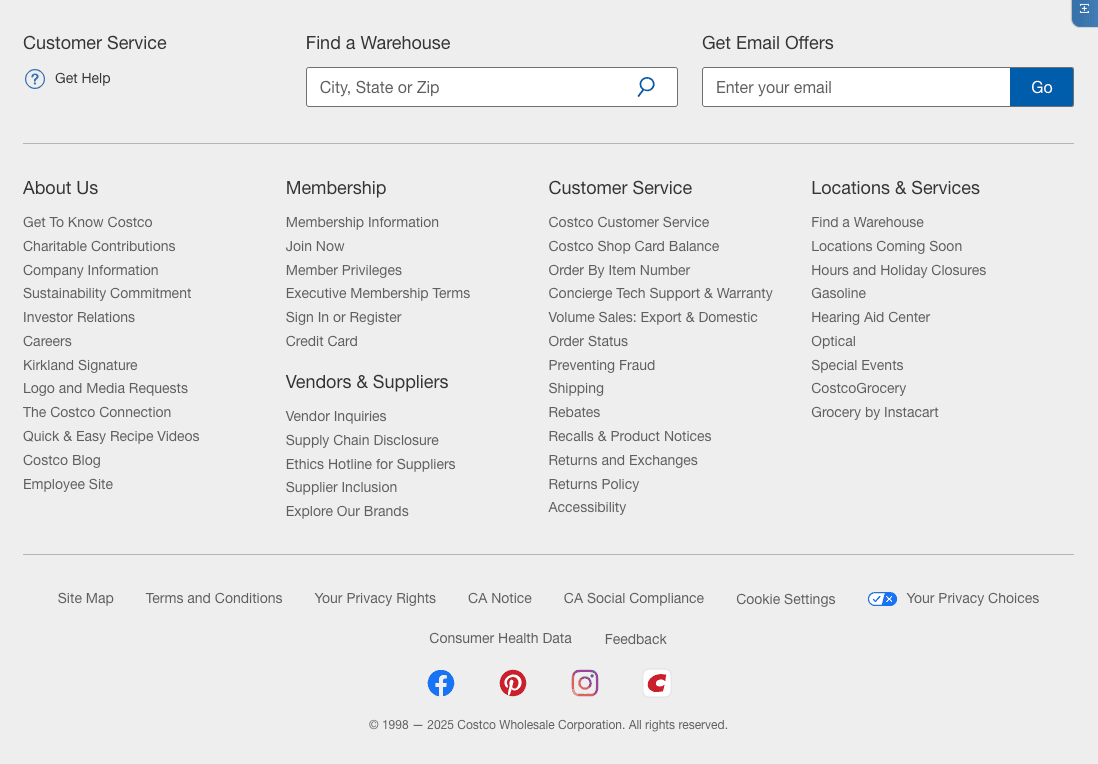Image resolution: width=1098 pixels, height=764 pixels.
Task: Go to Join Now membership link
Action: 315,246
